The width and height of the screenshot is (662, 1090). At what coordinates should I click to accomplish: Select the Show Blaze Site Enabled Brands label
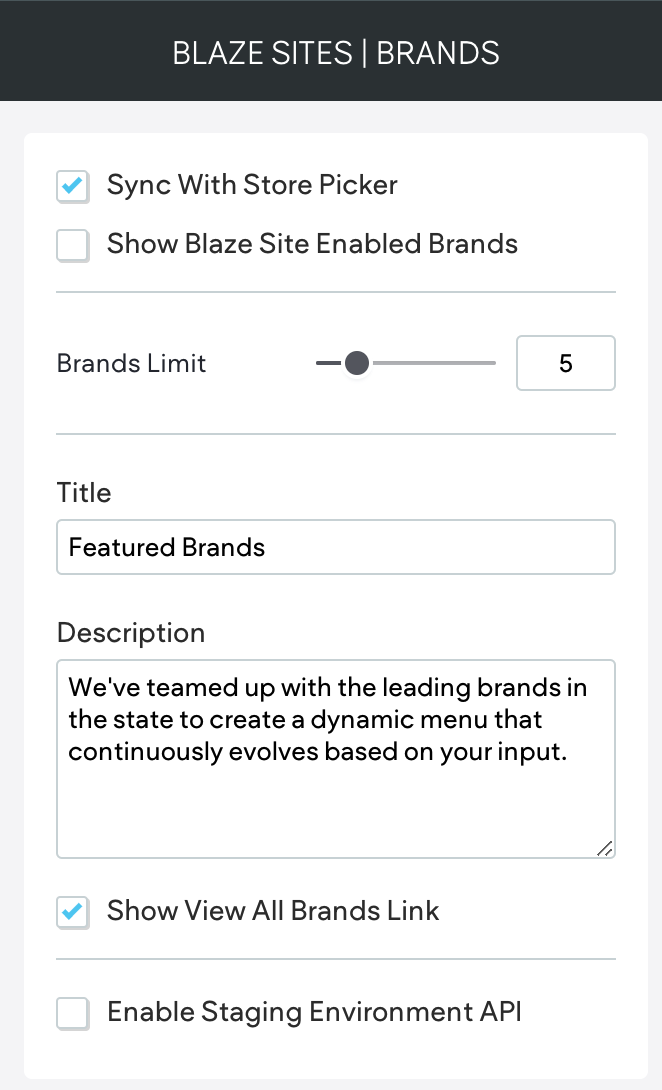tap(312, 244)
